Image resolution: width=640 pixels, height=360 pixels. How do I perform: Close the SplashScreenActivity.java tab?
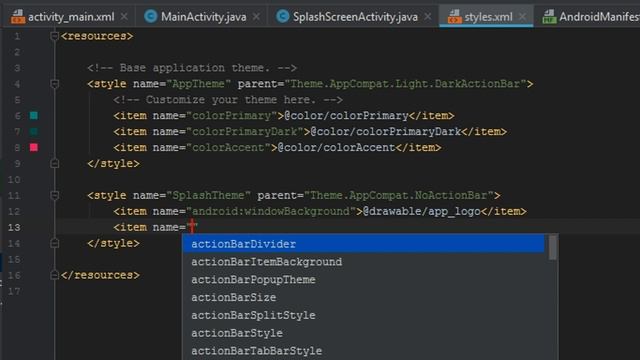pyautogui.click(x=427, y=17)
